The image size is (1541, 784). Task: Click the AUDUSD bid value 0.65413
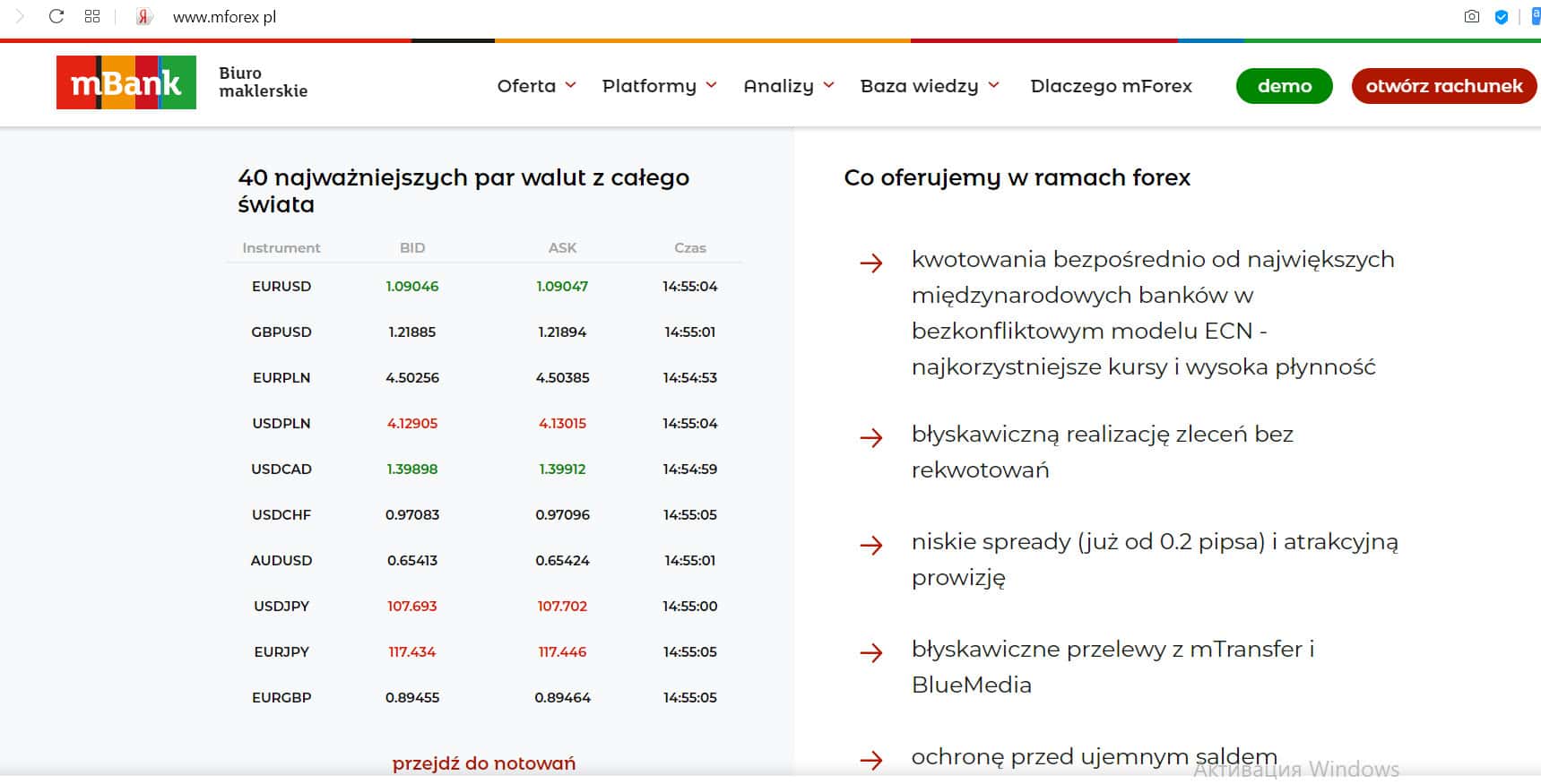coord(412,561)
